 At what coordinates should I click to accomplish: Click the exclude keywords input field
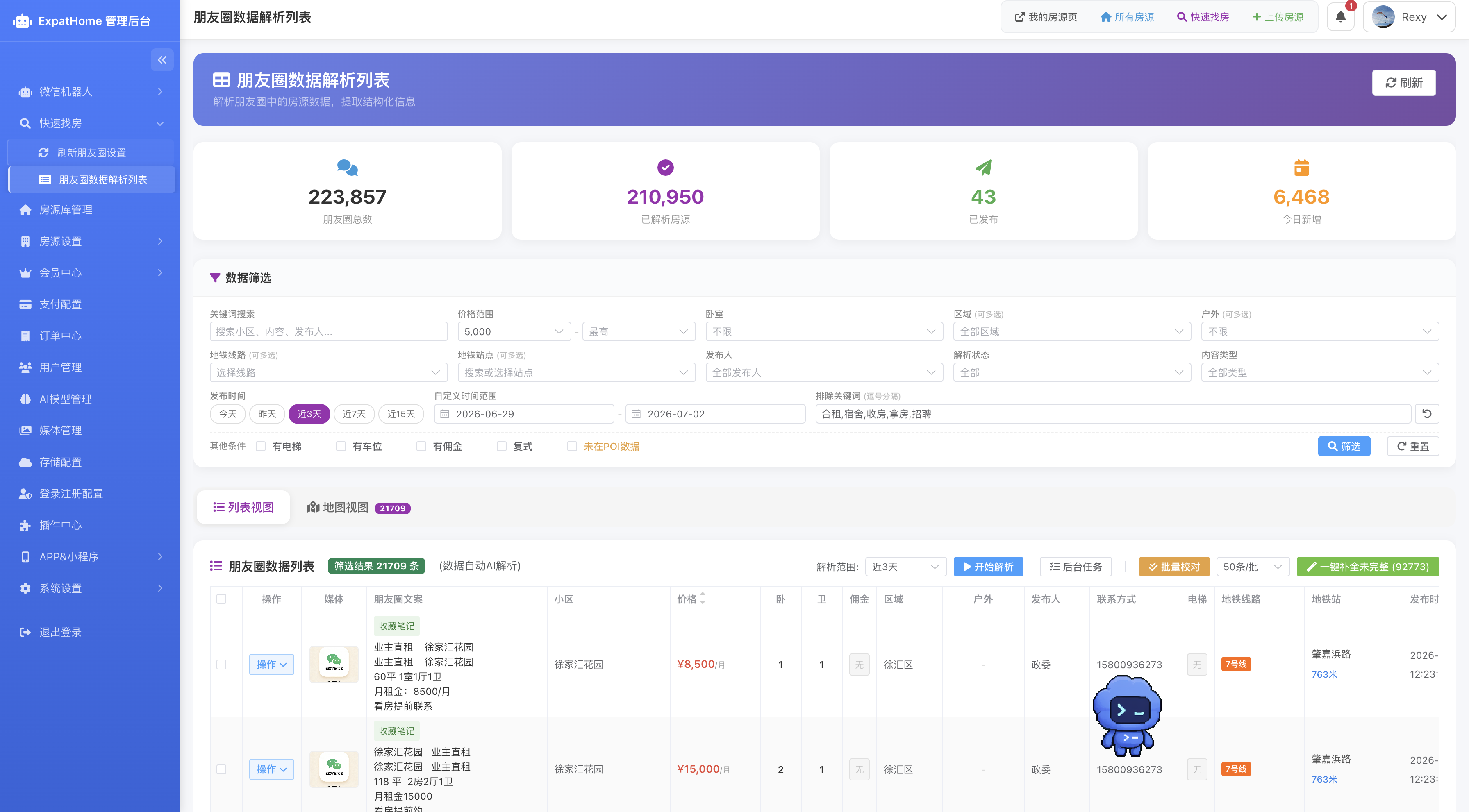tap(1112, 414)
